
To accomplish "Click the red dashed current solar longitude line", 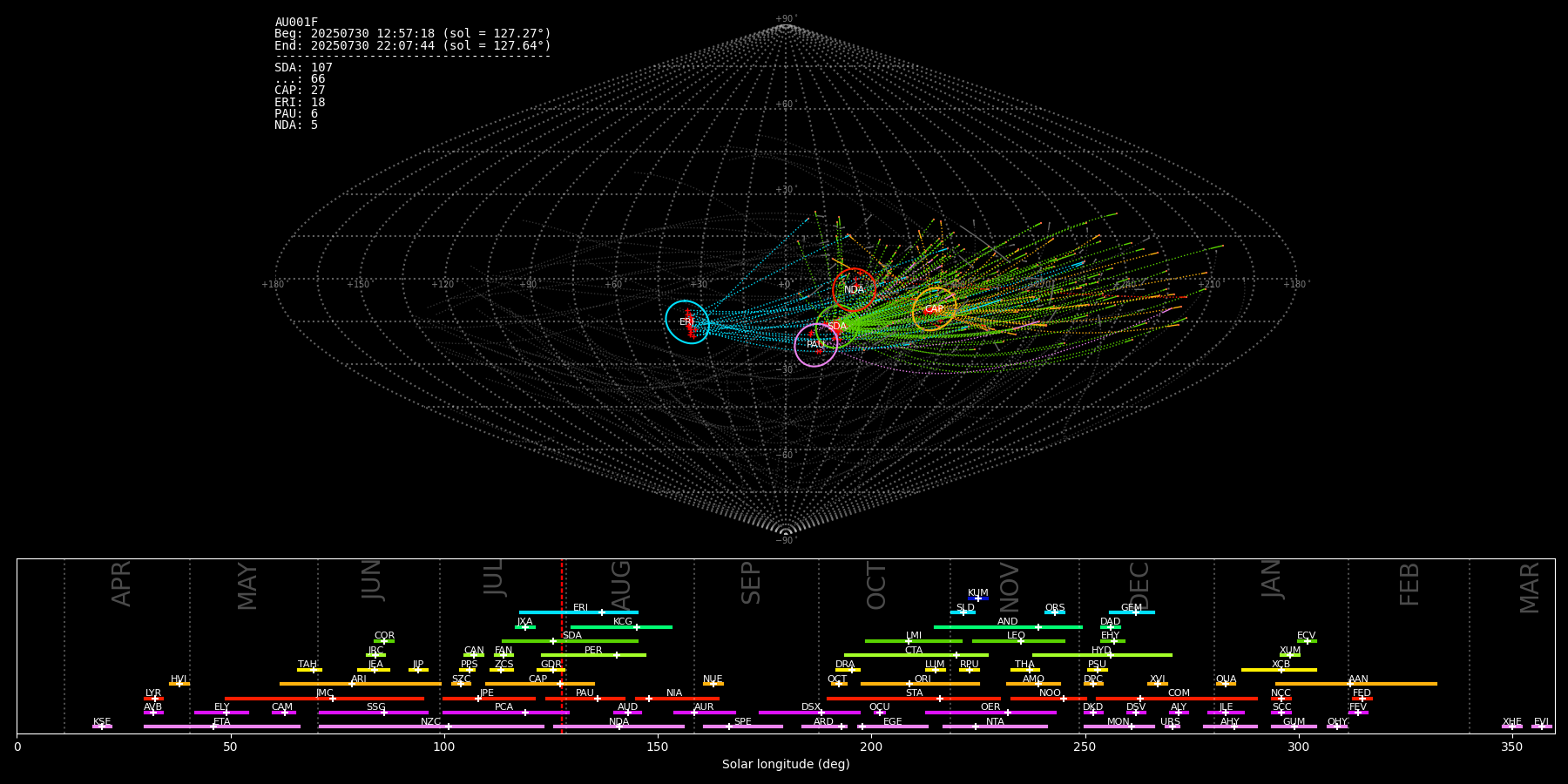I will pyautogui.click(x=561, y=645).
